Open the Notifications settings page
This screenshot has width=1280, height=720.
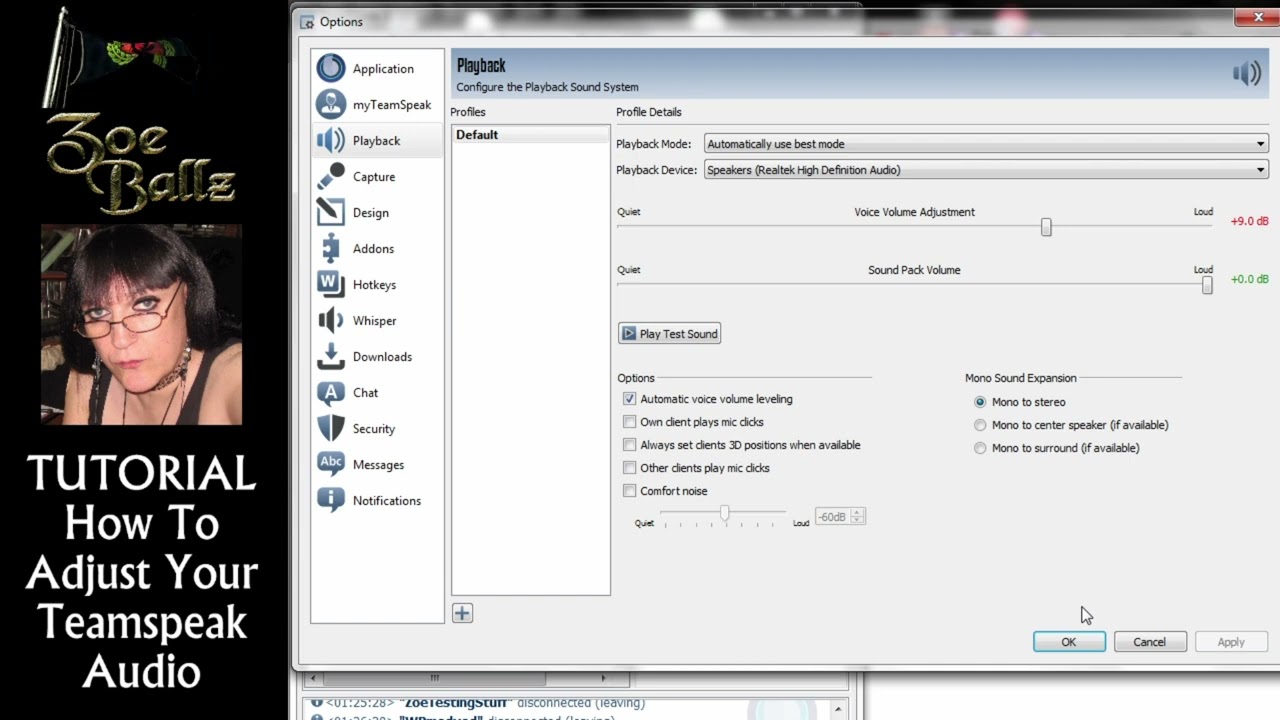[377, 500]
